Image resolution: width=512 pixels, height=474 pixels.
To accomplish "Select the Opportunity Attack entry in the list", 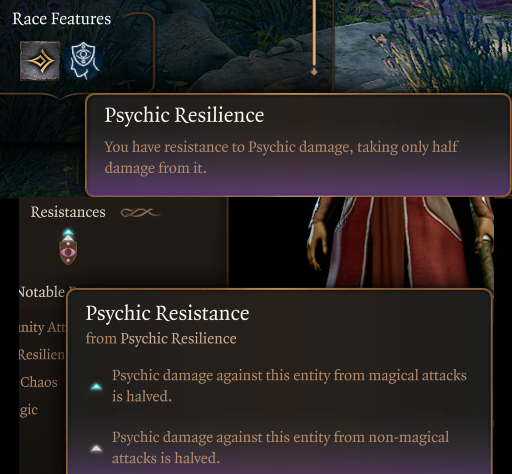I will [x=42, y=328].
